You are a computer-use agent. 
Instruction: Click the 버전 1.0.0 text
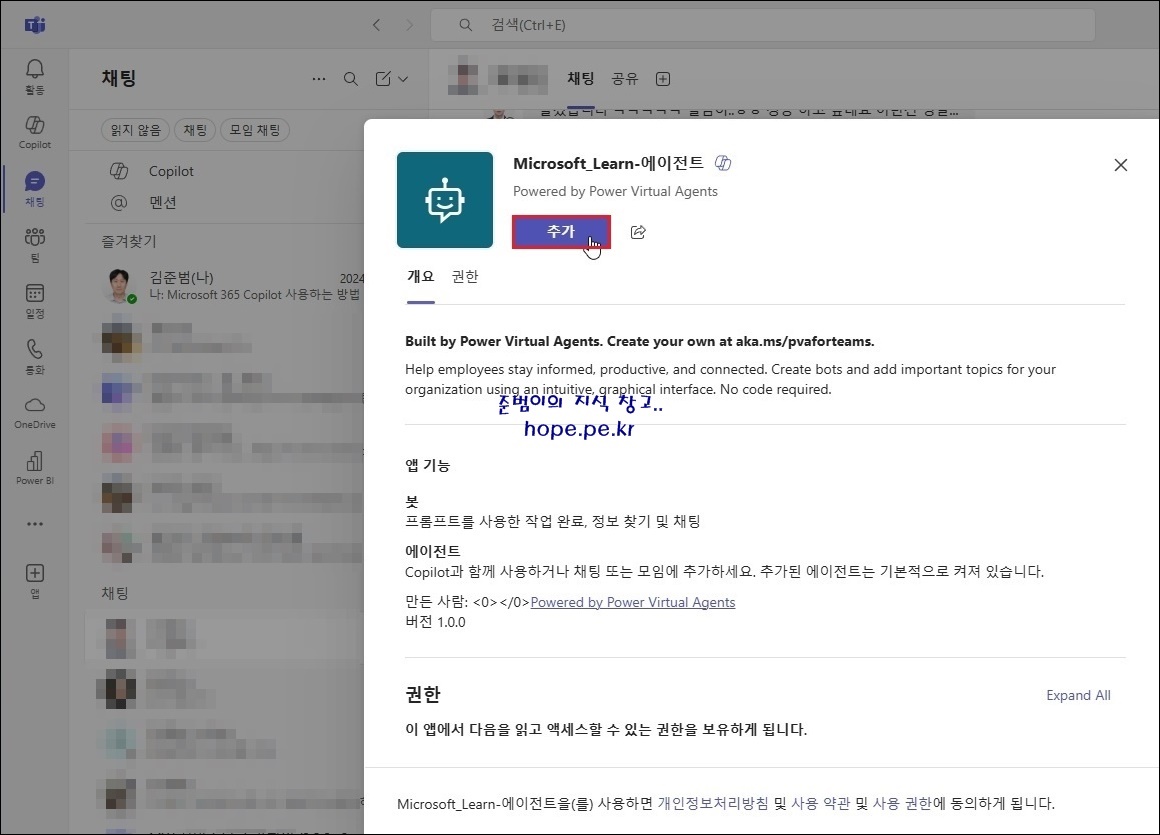pyautogui.click(x=435, y=622)
